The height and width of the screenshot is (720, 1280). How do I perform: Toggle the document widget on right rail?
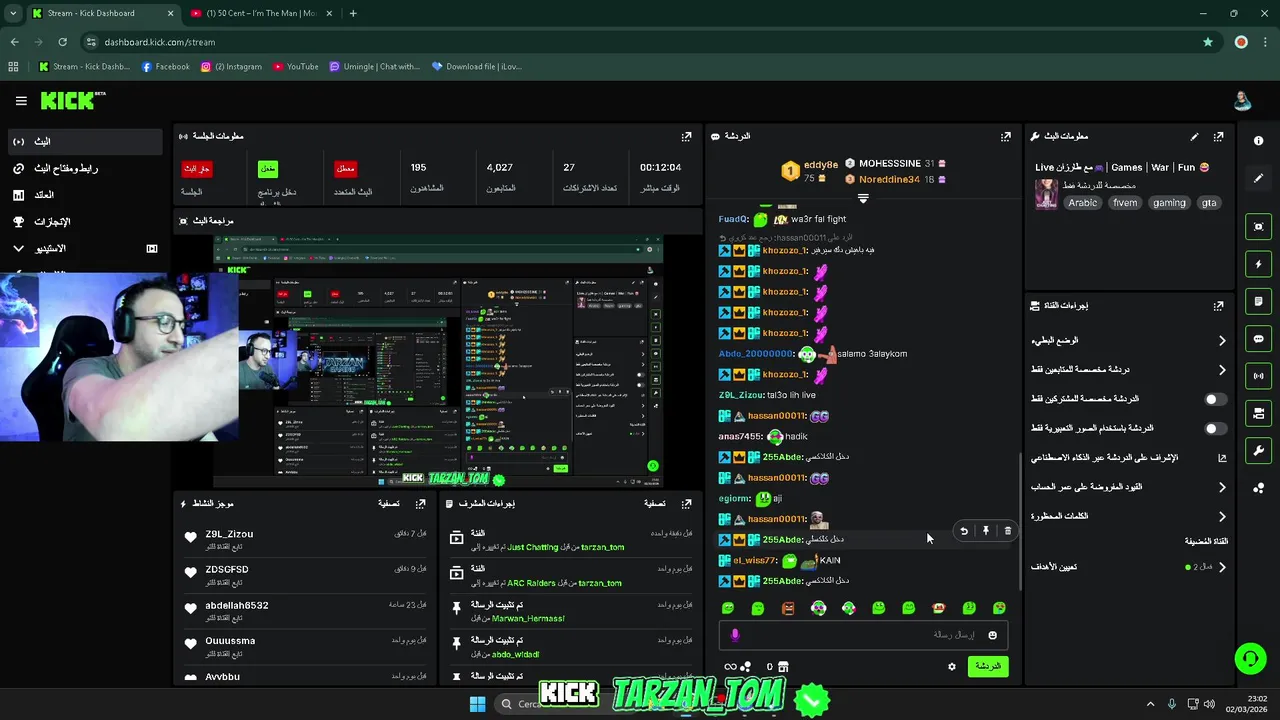[1259, 301]
